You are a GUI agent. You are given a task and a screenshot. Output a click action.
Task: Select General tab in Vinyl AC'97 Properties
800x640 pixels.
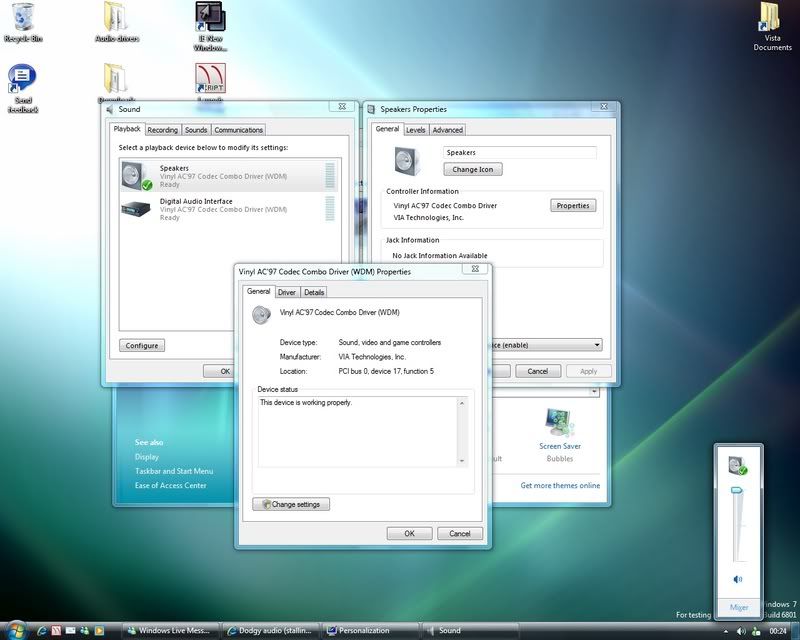pyautogui.click(x=259, y=291)
